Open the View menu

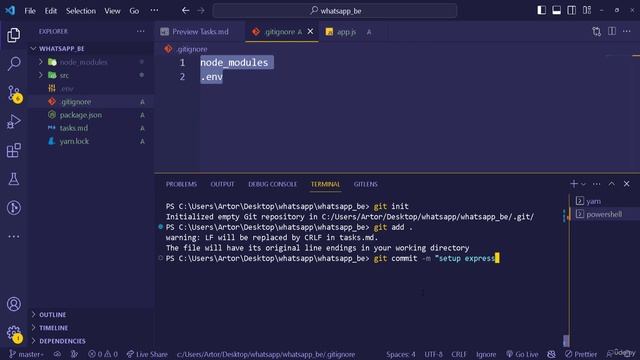(x=112, y=11)
